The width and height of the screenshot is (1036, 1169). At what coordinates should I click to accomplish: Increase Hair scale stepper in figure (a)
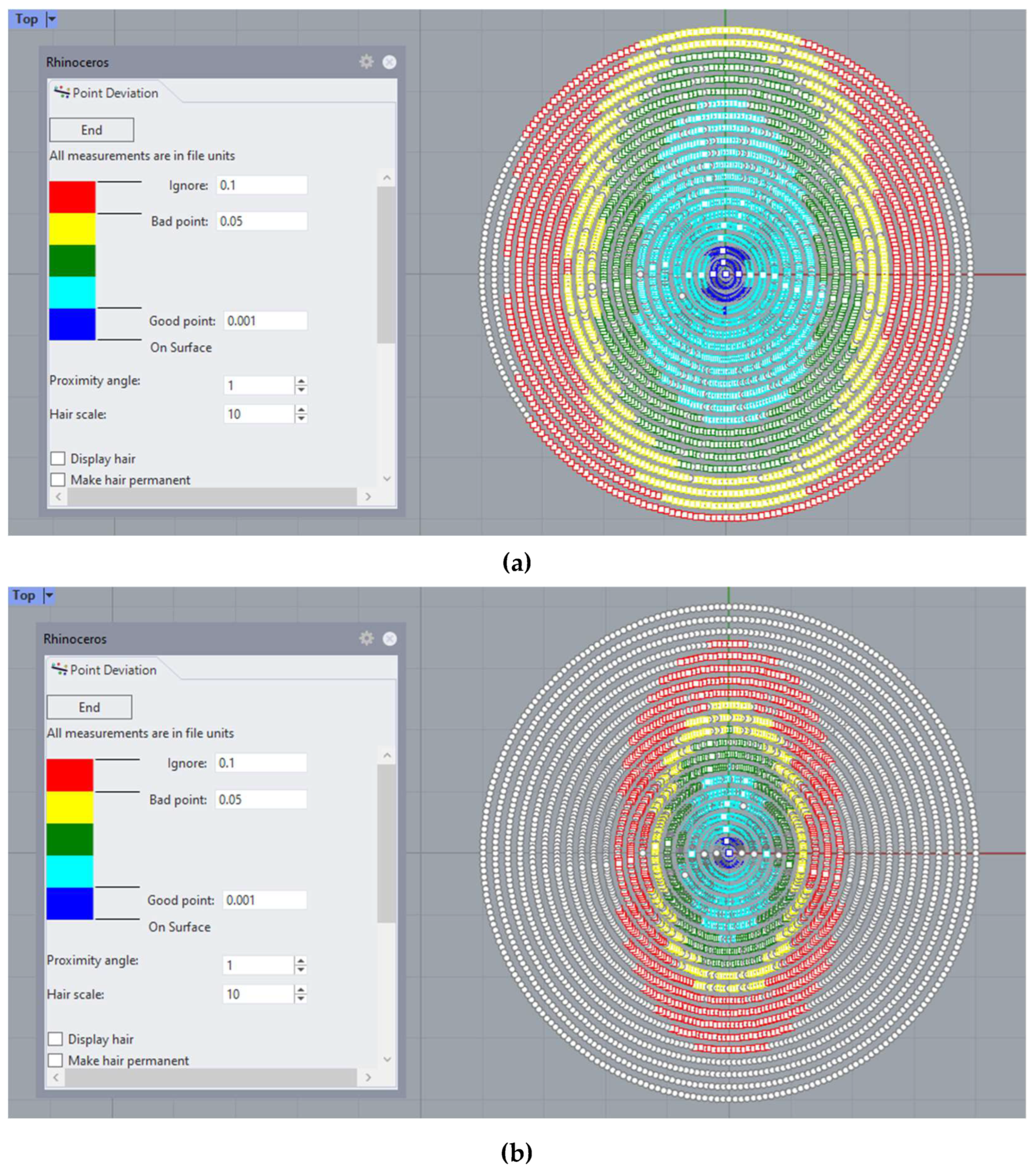(x=301, y=409)
